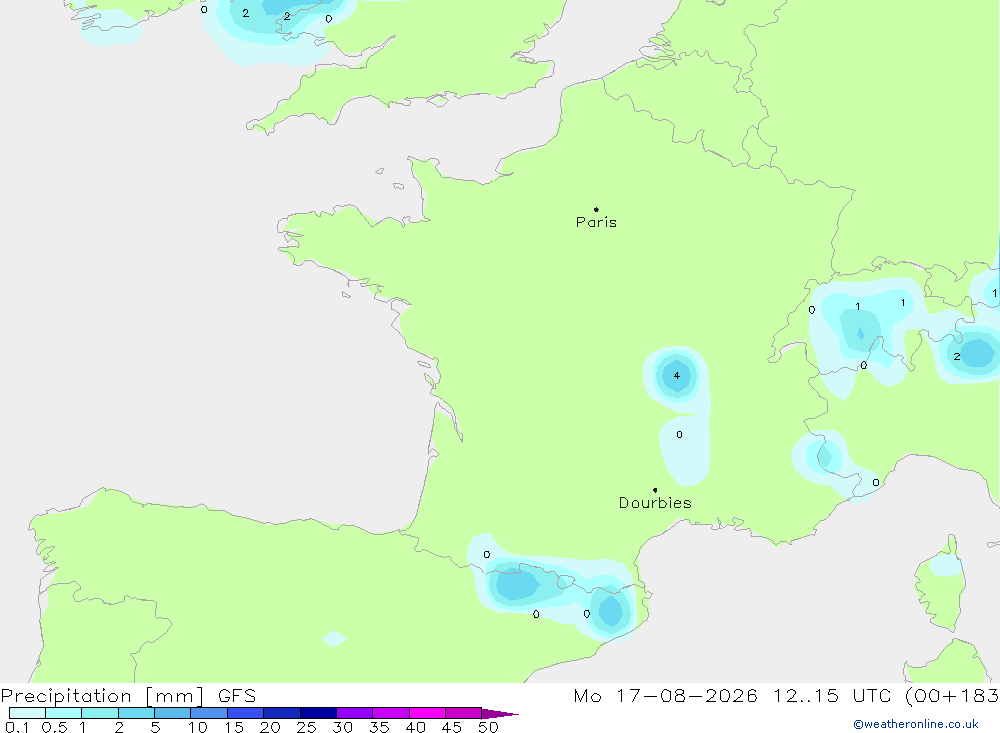
Task: Click the legend label '50'
Action: pos(488,727)
